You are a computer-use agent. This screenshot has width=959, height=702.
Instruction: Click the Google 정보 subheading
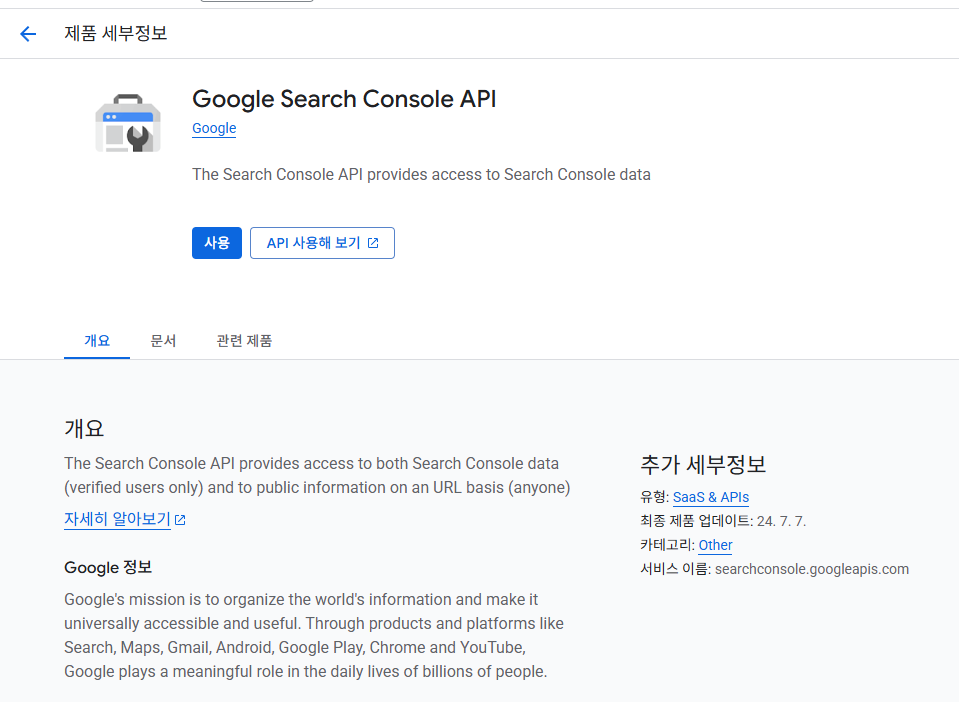click(x=108, y=567)
